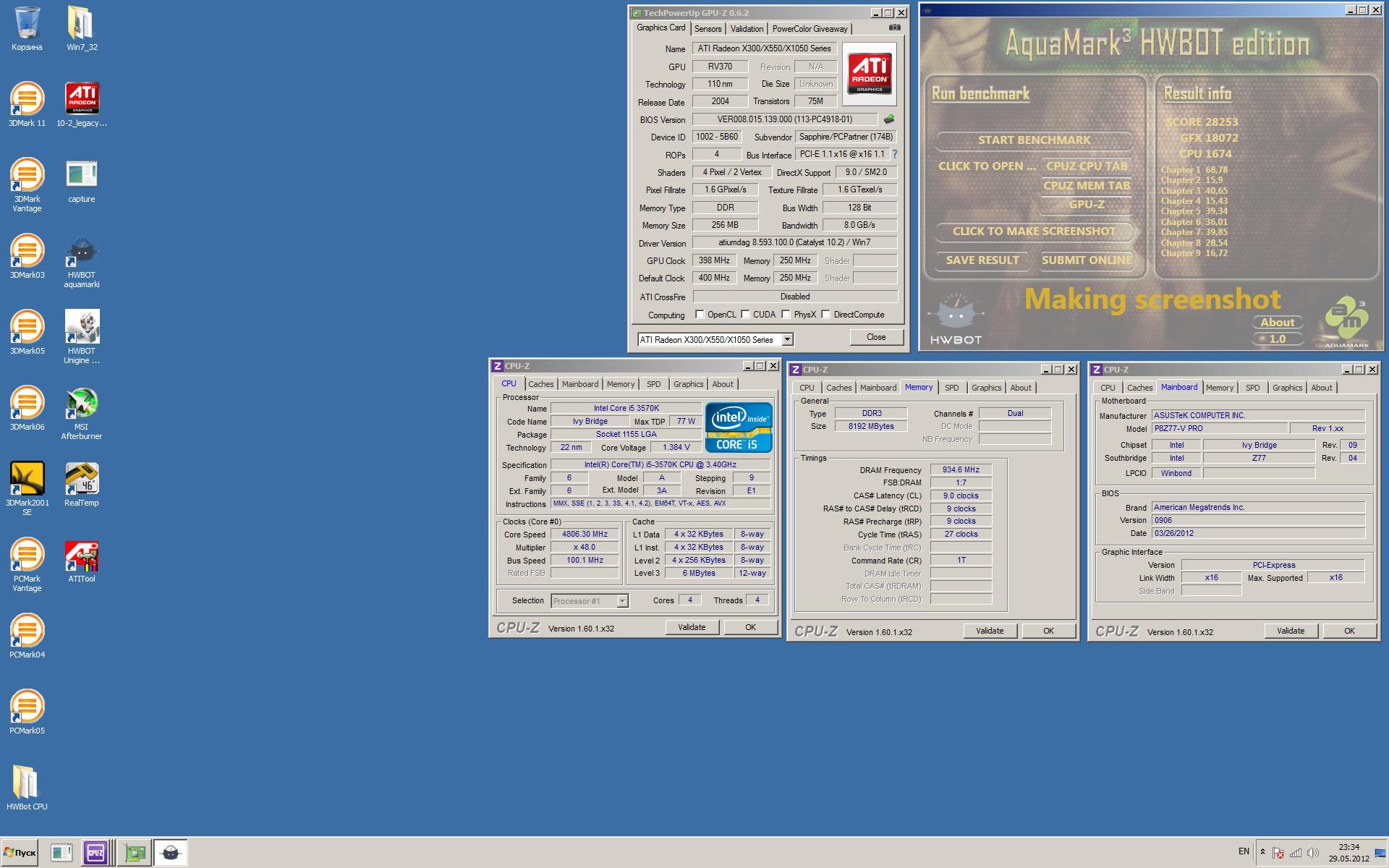
Task: Click the GPU-Z Close button
Action: point(876,337)
